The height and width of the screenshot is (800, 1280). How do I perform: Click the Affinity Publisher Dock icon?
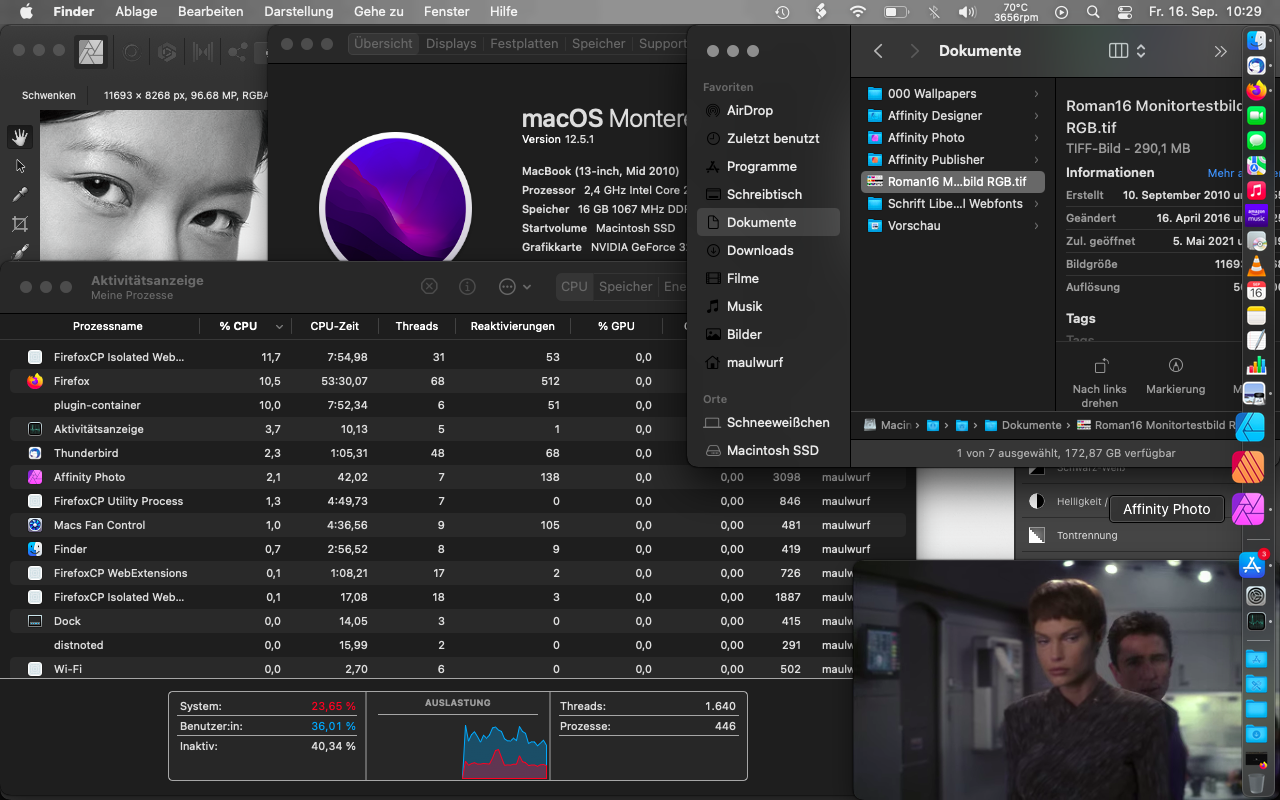tap(1249, 467)
